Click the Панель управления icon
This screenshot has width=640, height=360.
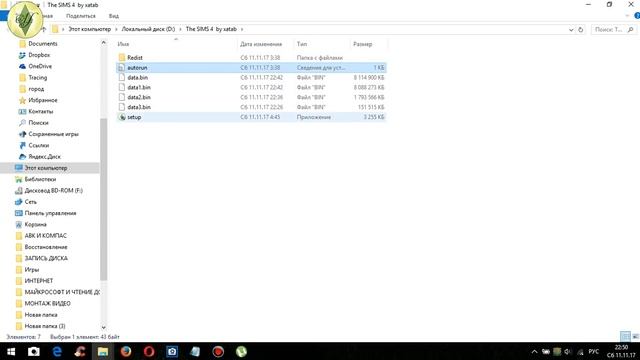click(x=19, y=213)
